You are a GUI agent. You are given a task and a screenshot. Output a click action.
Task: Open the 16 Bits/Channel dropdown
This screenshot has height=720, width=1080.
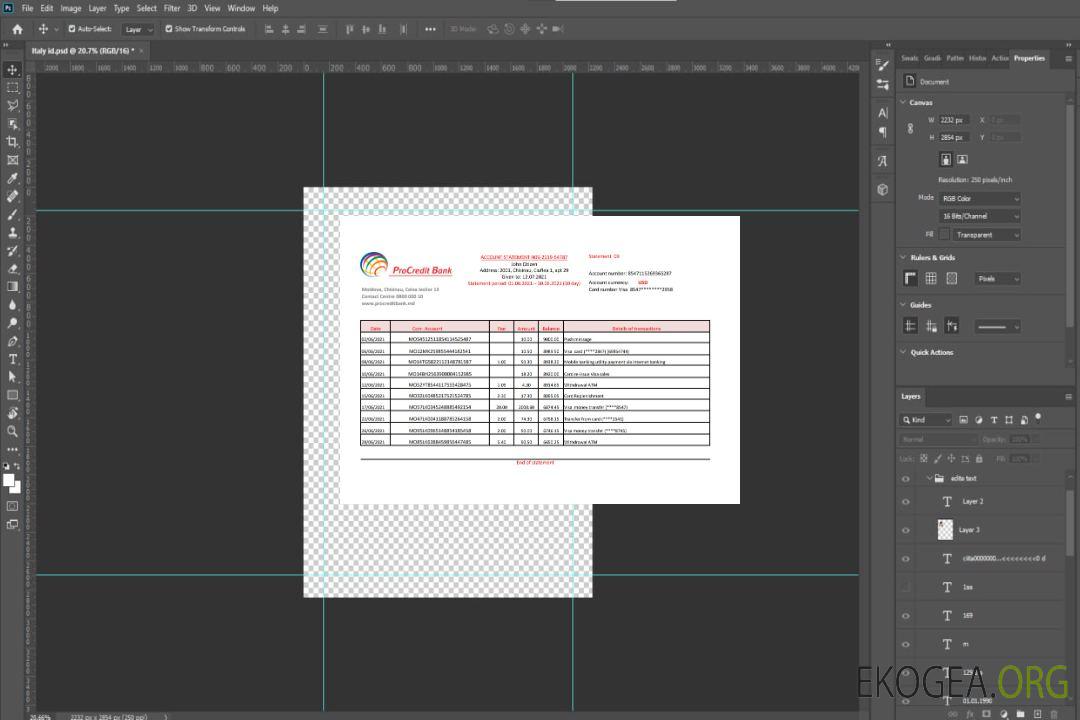click(979, 216)
